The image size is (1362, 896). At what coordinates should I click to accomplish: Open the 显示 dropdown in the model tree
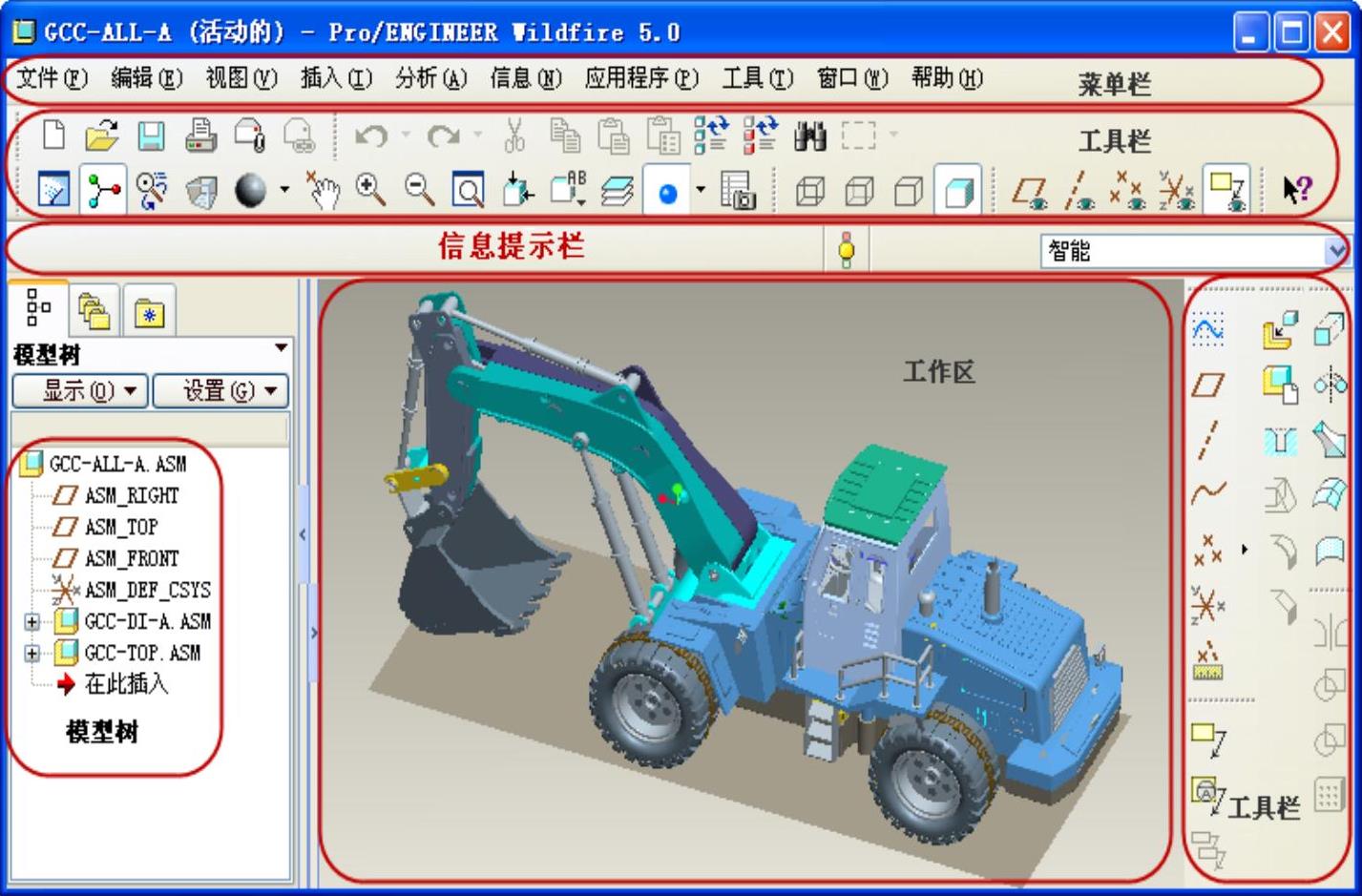79,390
